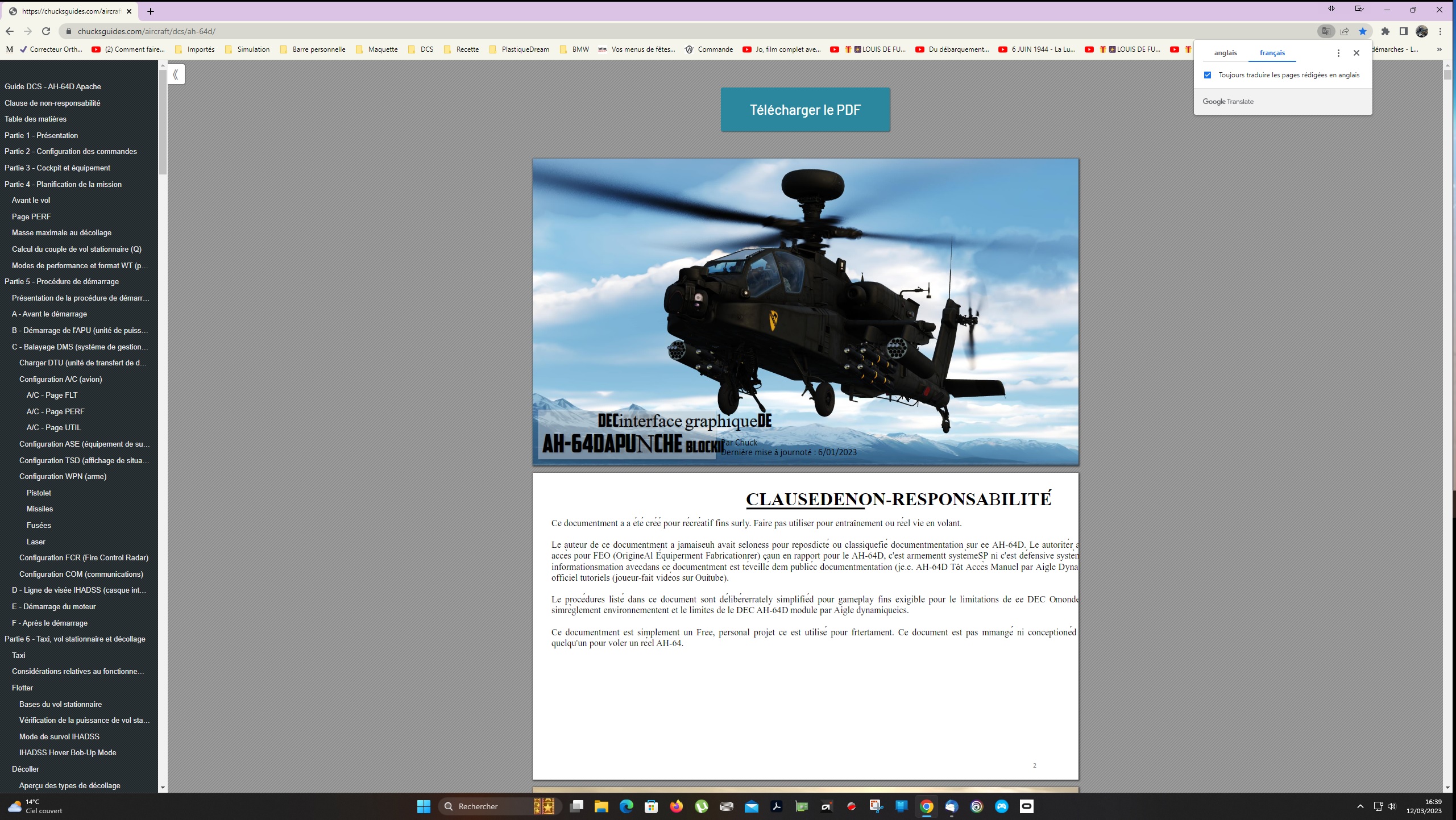Open File Explorer from the taskbar
Image resolution: width=1456 pixels, height=820 pixels.
pyautogui.click(x=602, y=806)
